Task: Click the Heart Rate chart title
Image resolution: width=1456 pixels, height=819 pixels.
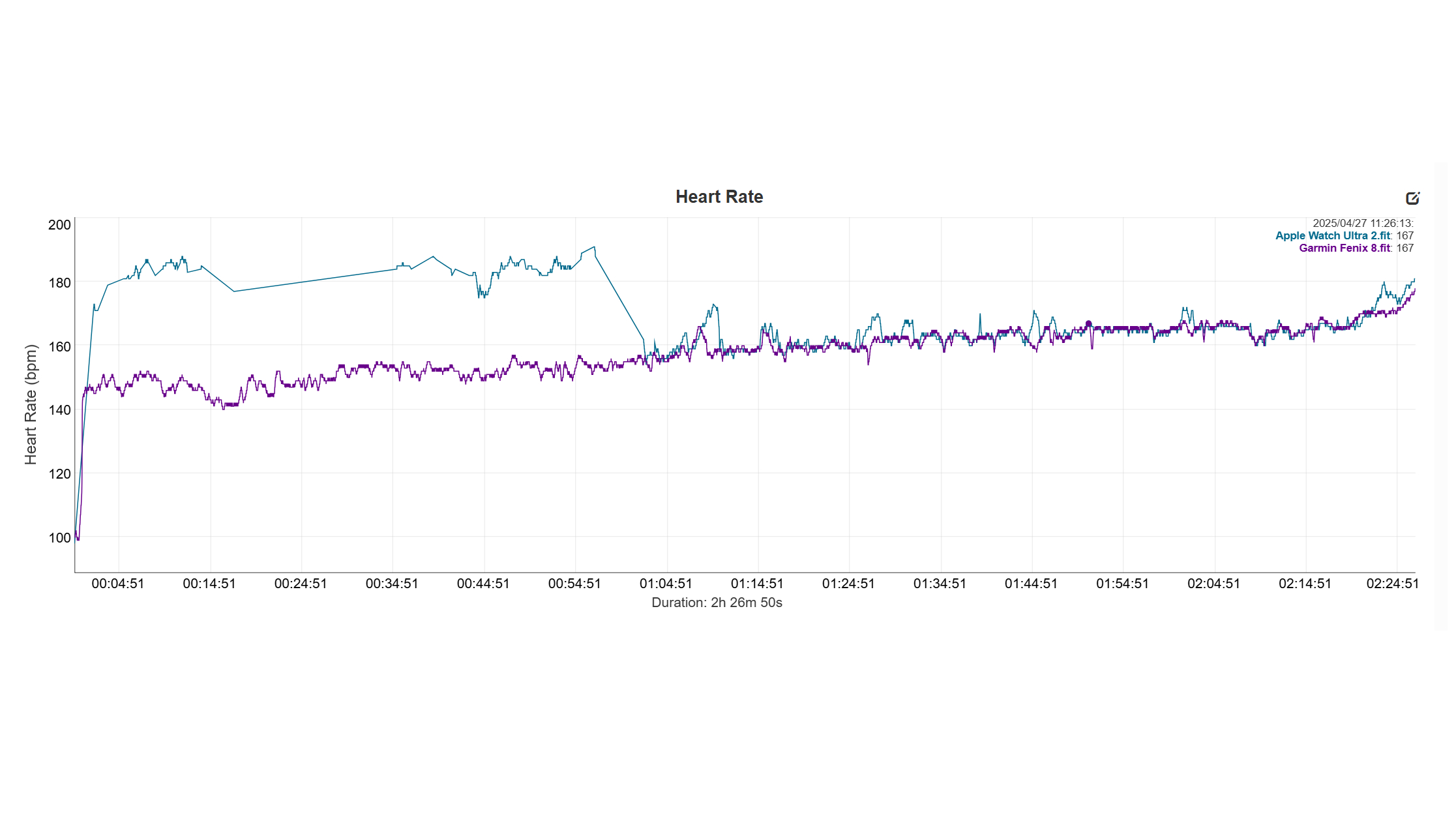Action: pos(719,197)
